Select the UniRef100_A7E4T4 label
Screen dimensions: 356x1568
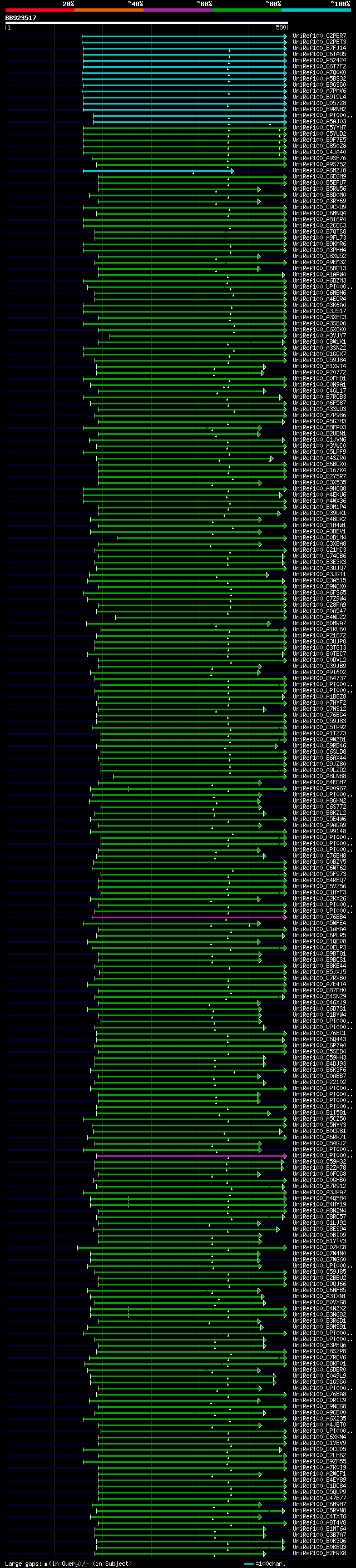click(319, 983)
